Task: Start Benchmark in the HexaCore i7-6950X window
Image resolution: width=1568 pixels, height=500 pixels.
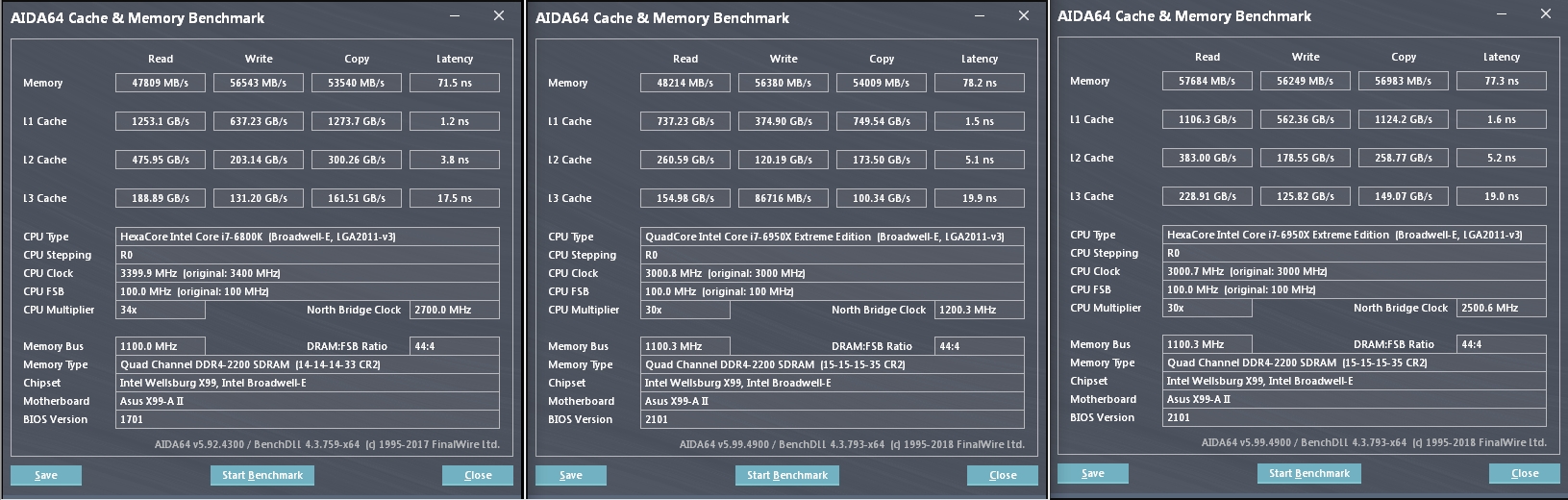Action: pos(1309,473)
